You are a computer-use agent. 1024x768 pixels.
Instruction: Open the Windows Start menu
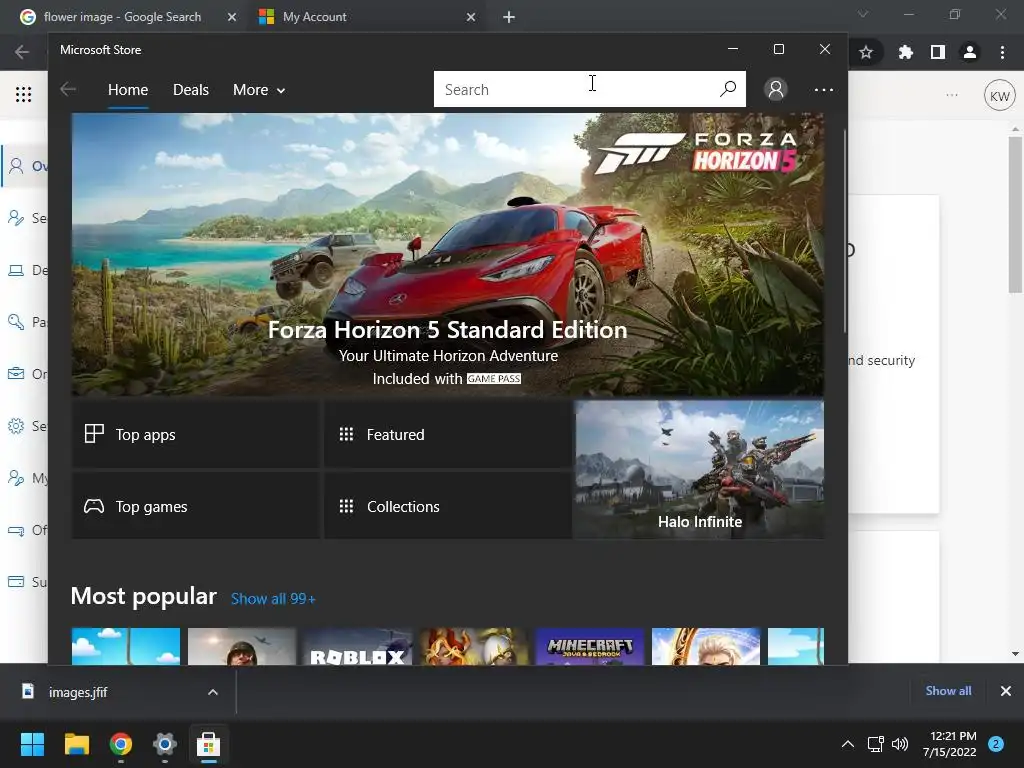click(32, 744)
